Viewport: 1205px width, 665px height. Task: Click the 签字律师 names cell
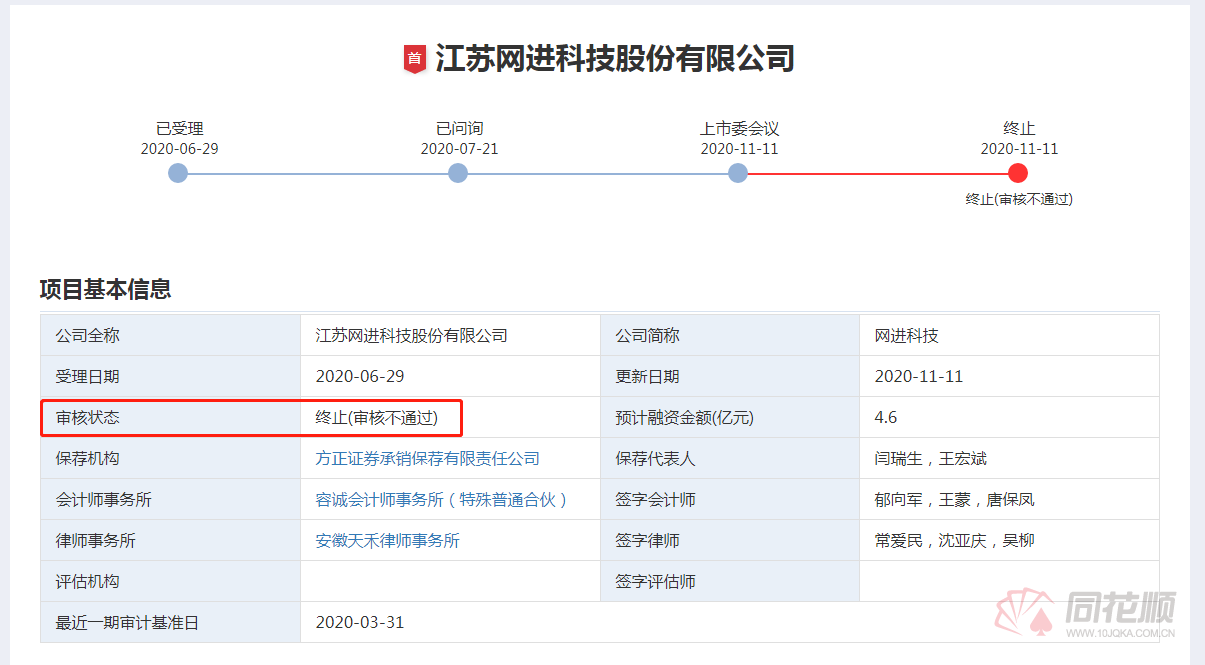click(954, 541)
